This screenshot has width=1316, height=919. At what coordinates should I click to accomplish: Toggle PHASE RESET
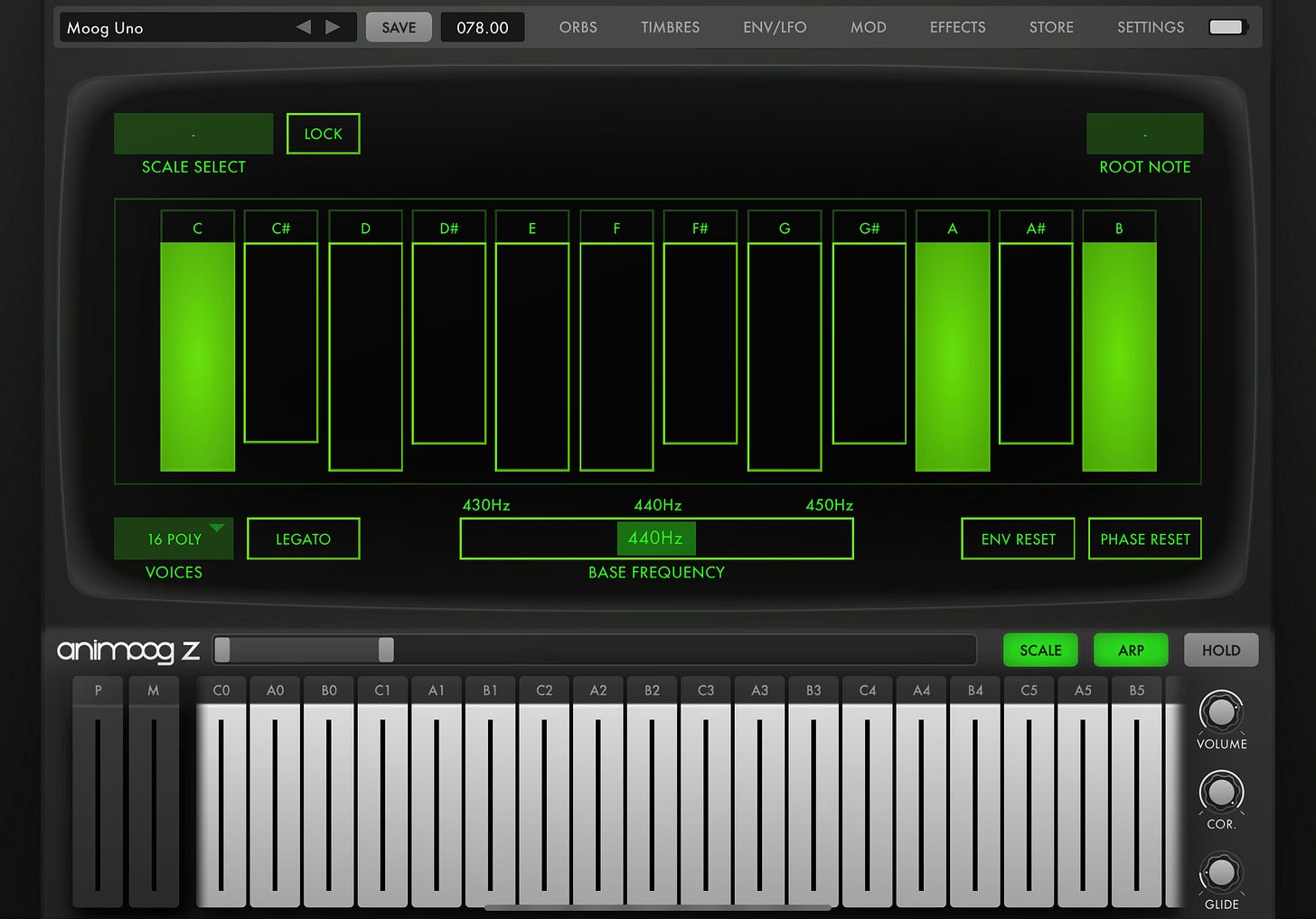pyautogui.click(x=1145, y=539)
